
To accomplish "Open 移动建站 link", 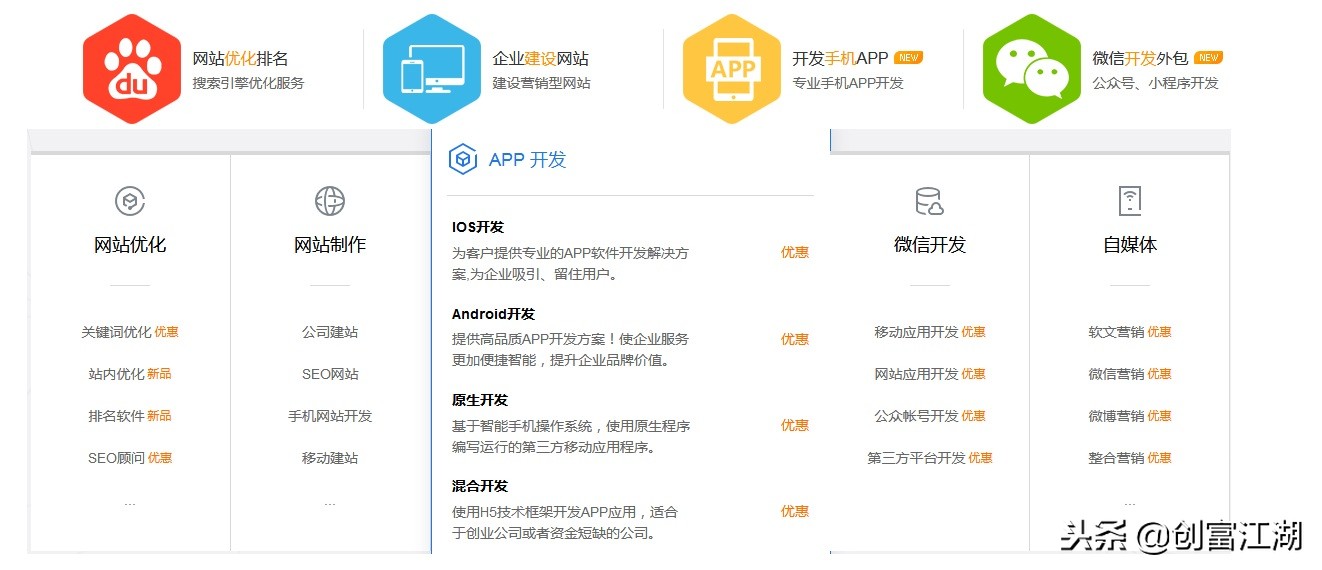I will [330, 458].
